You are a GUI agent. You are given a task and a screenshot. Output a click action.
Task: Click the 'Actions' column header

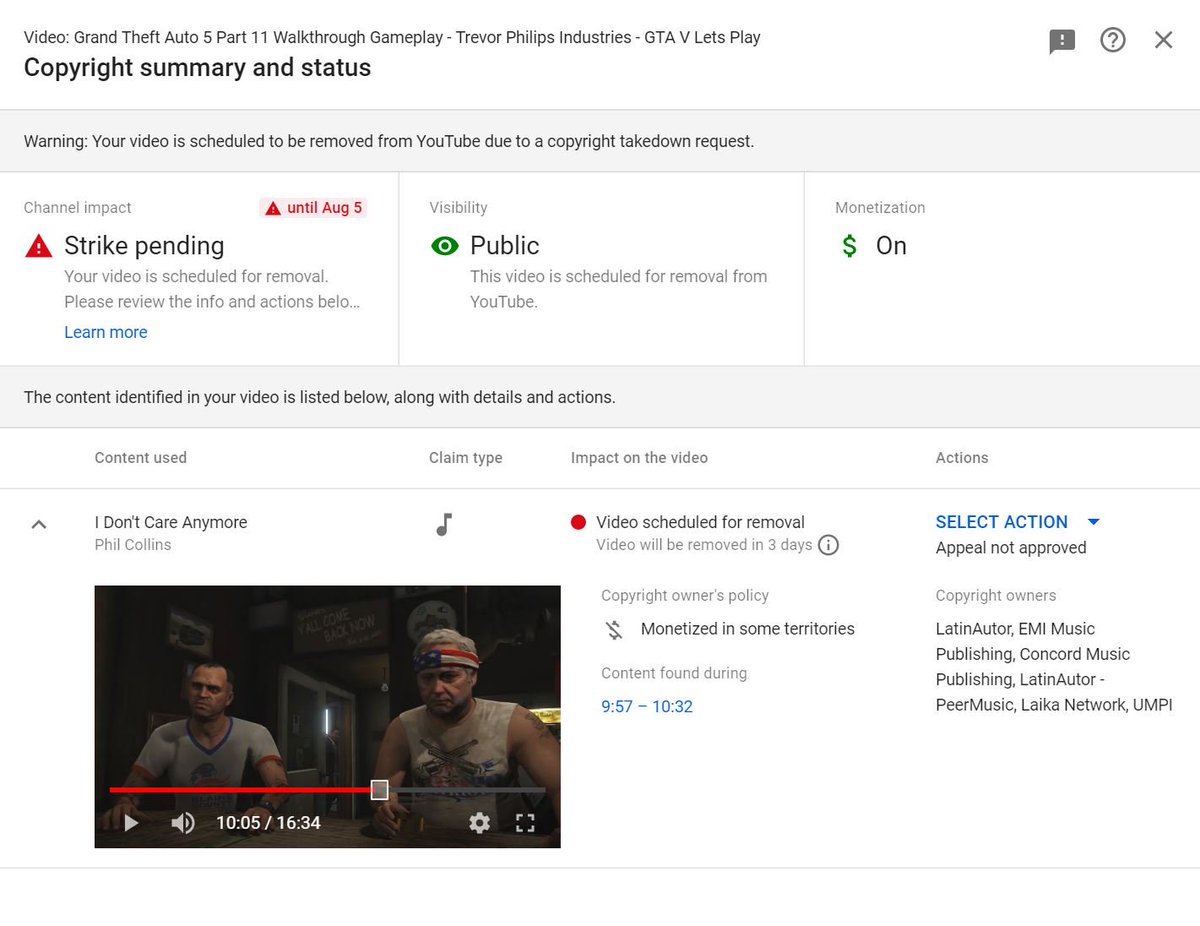962,458
